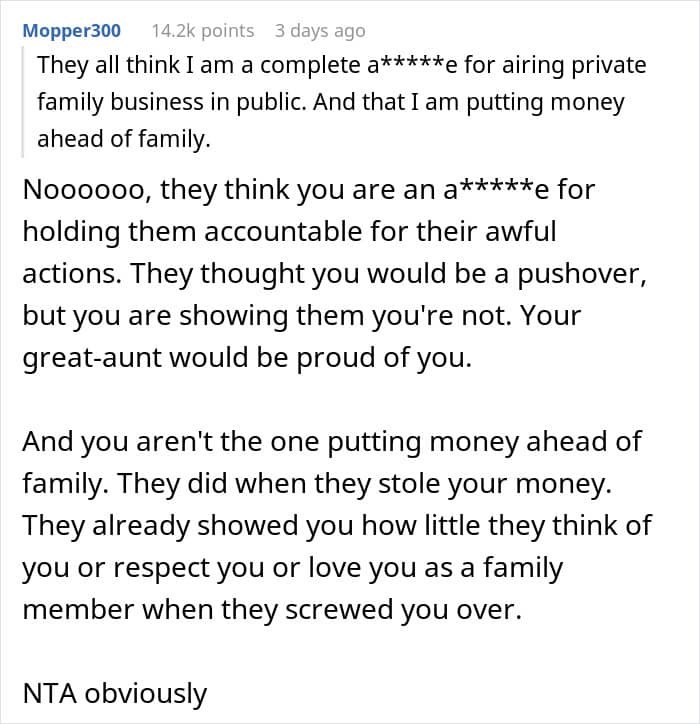The image size is (700, 724).
Task: Click the word "great-aunt" in the comment
Action: coord(90,360)
